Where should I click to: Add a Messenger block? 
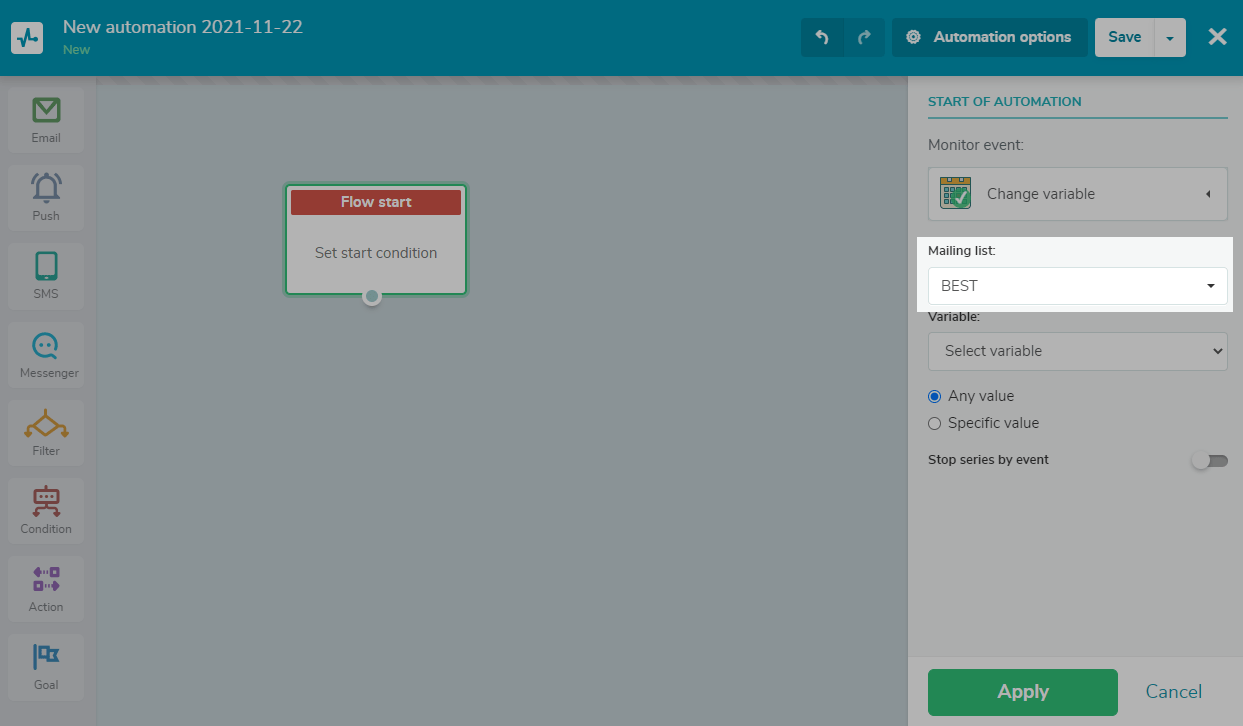click(x=46, y=355)
